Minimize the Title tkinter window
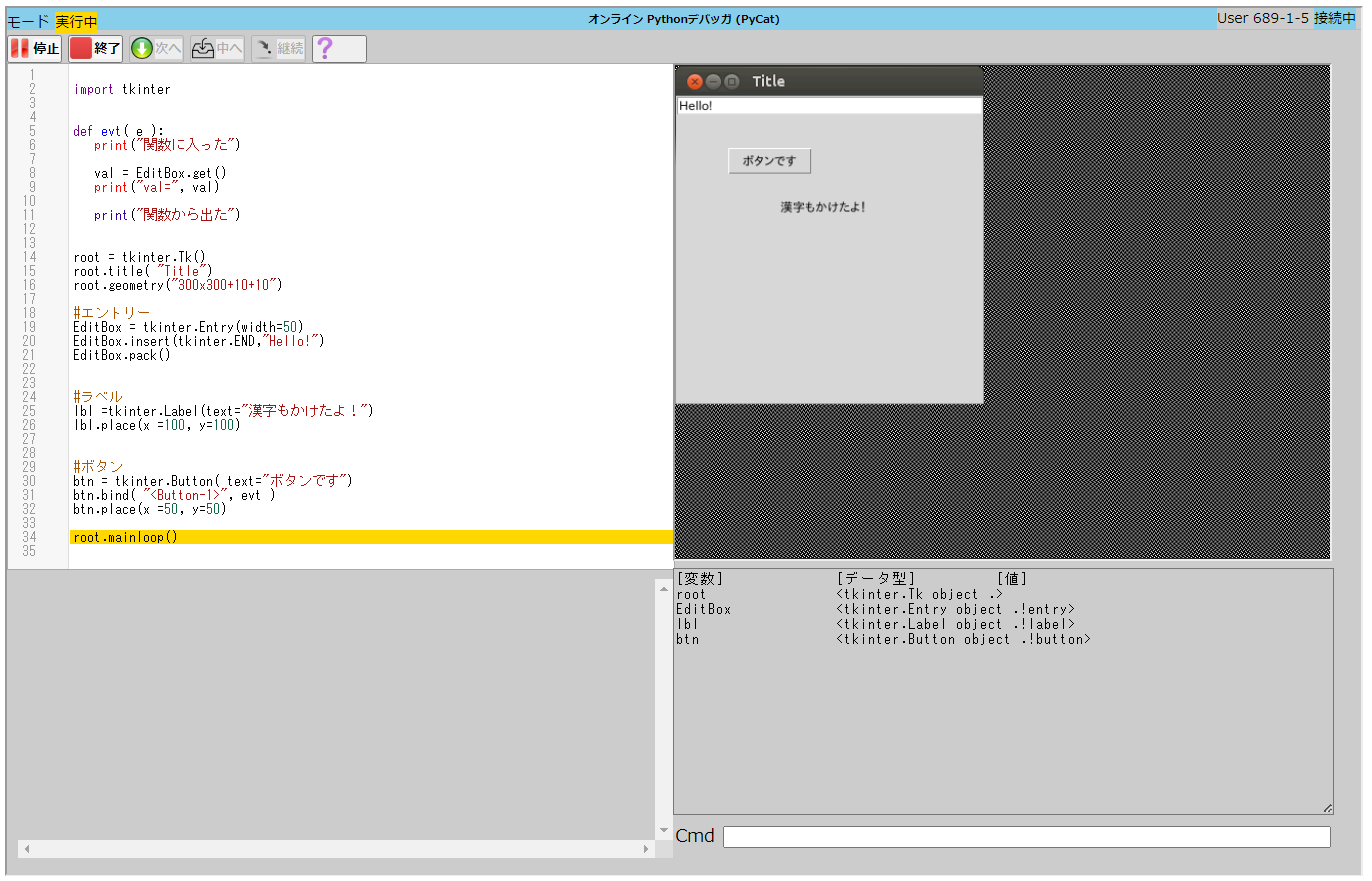This screenshot has width=1372, height=881. click(713, 82)
